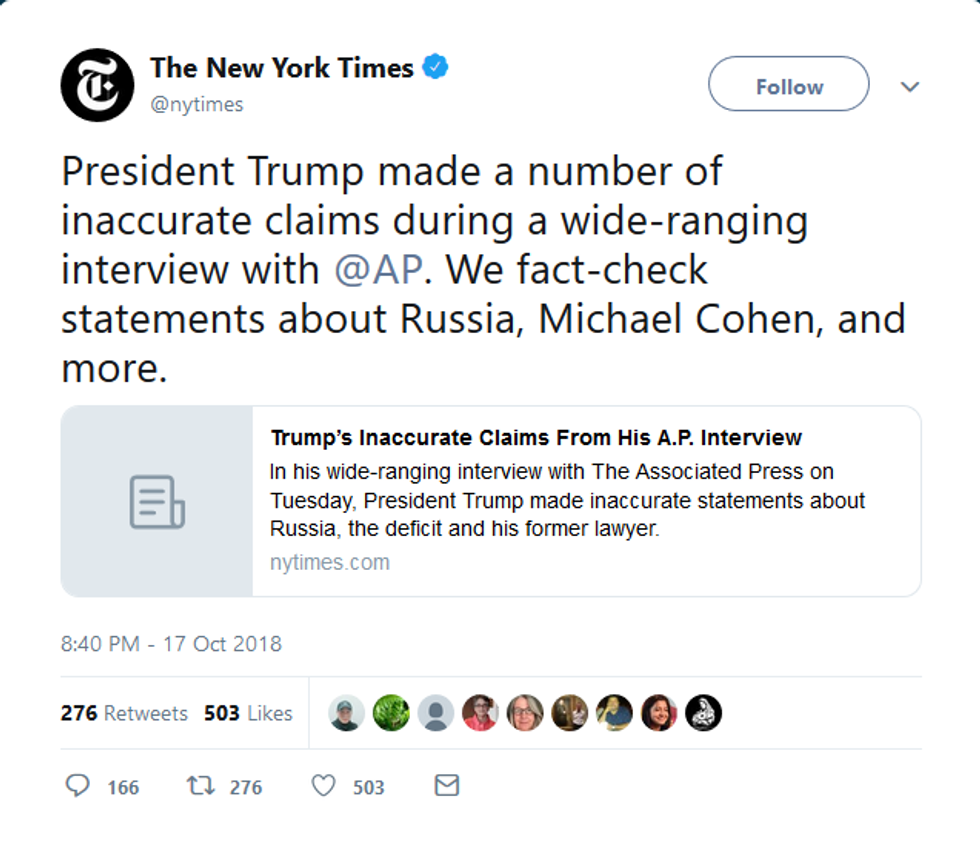View the 276 Retweets list
980x843 pixels.
coord(124,713)
